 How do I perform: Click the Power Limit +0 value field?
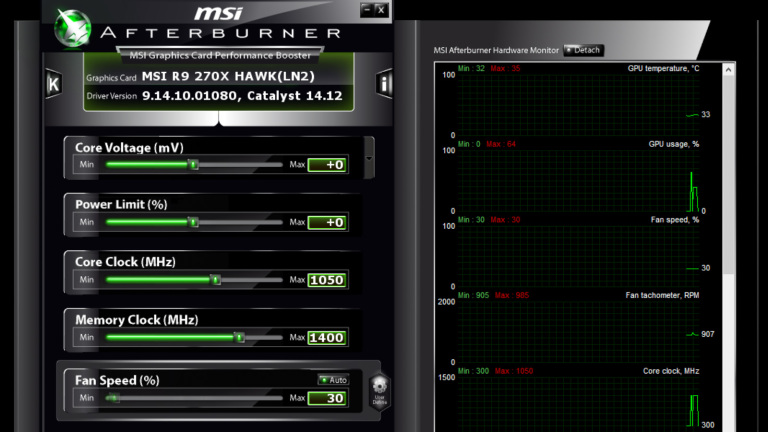(x=327, y=222)
